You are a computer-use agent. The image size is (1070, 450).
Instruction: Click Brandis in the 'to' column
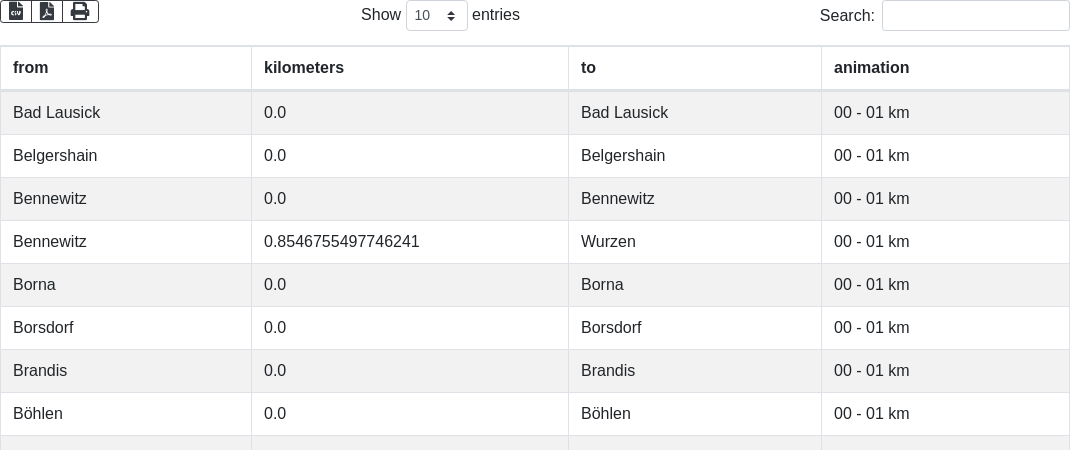tap(608, 371)
